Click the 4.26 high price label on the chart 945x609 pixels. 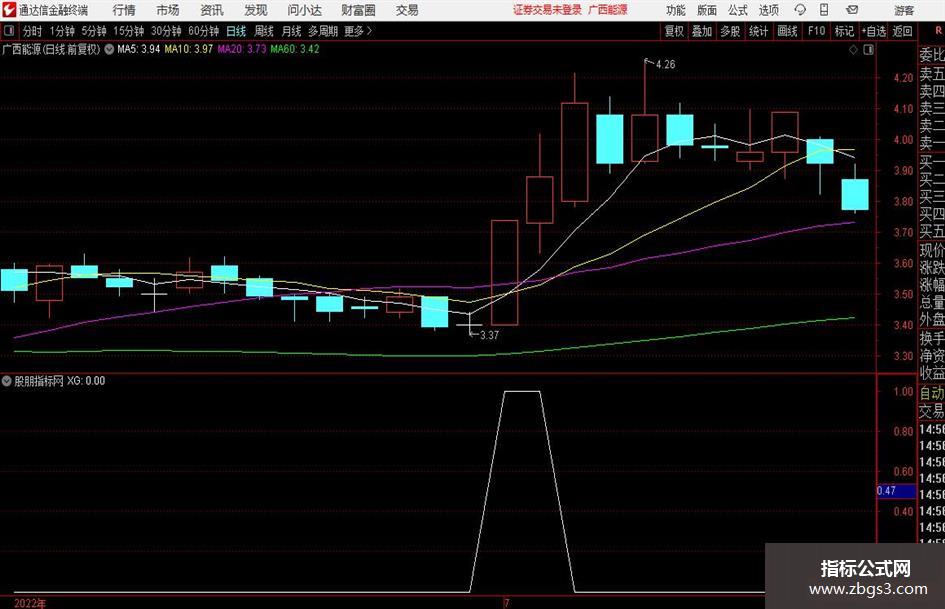click(665, 64)
